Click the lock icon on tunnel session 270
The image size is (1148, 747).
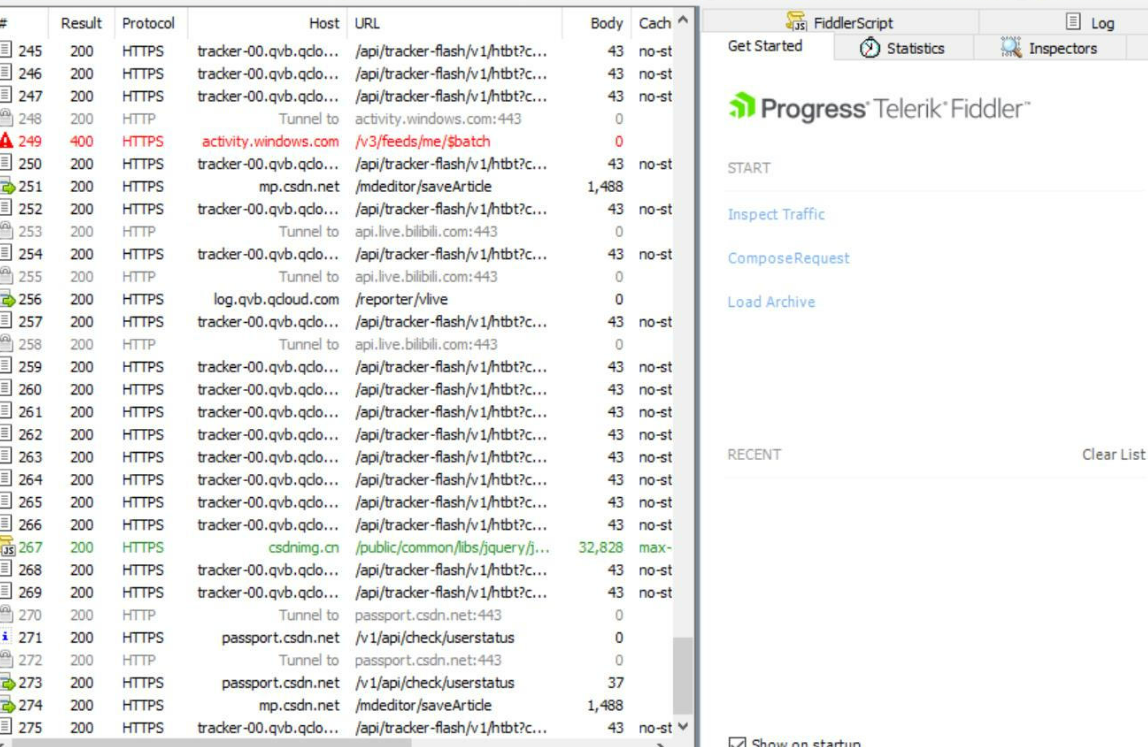click(x=6, y=614)
